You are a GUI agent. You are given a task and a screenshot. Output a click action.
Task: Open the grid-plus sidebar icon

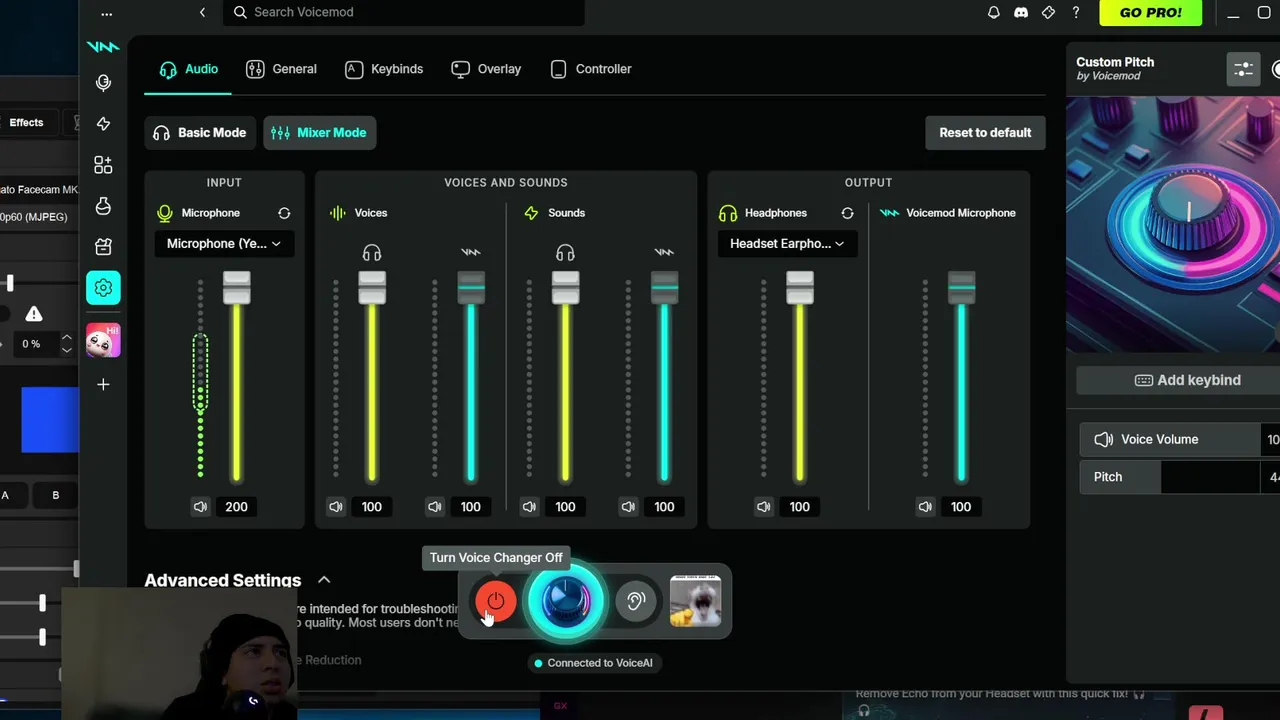(x=103, y=165)
